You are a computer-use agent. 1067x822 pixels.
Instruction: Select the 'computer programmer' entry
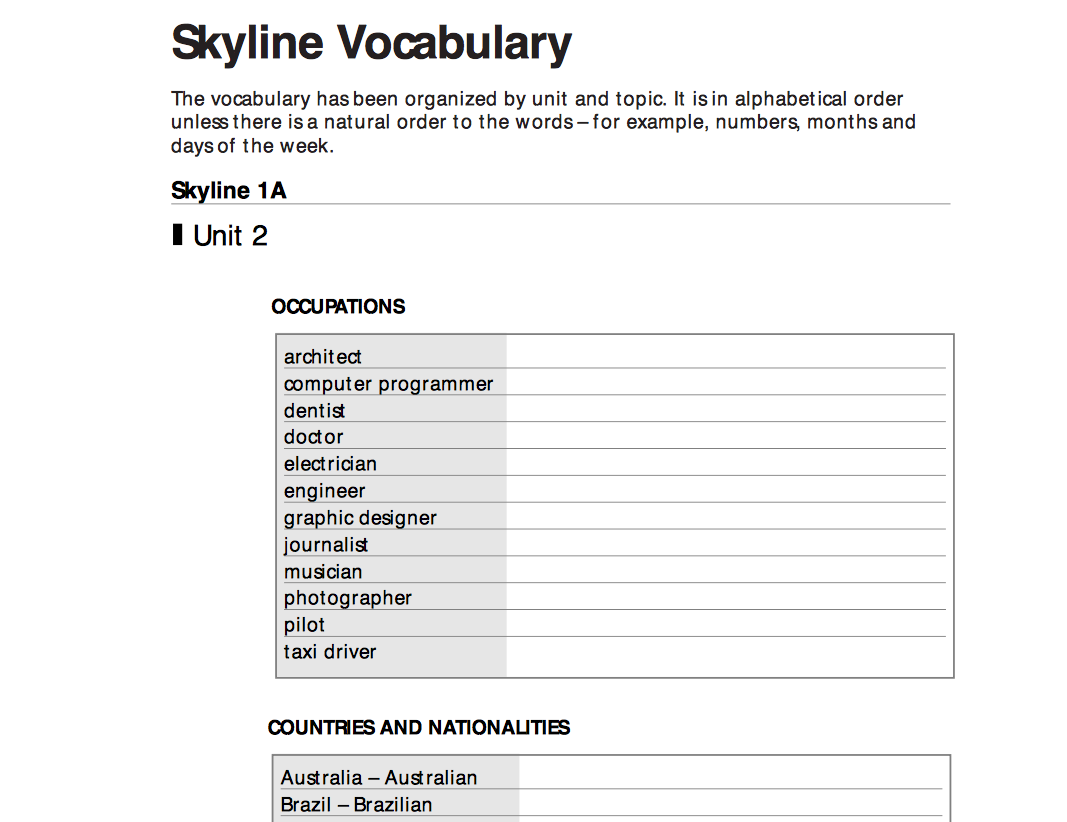(x=389, y=383)
